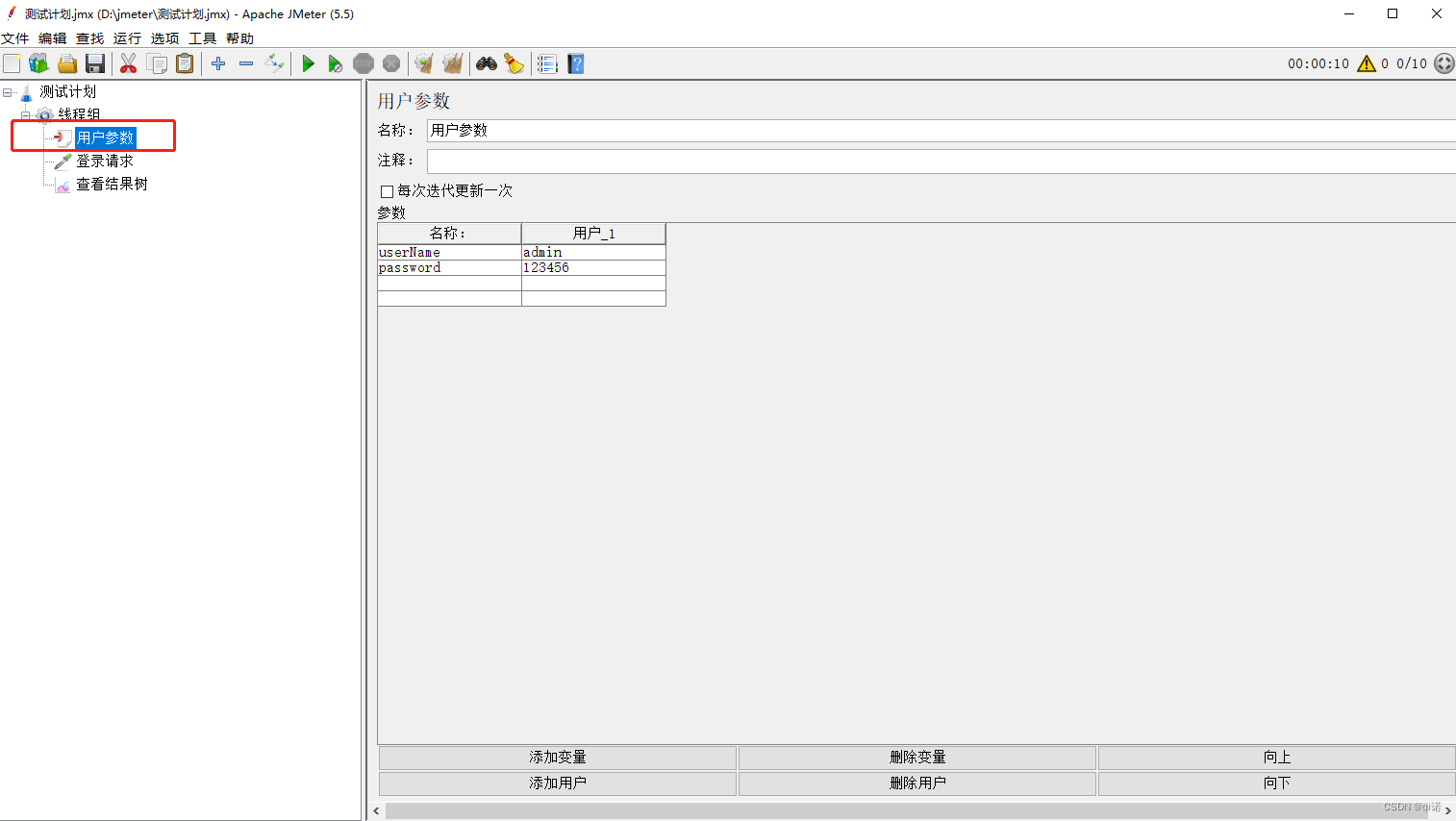Open the 工具 menu

click(202, 38)
